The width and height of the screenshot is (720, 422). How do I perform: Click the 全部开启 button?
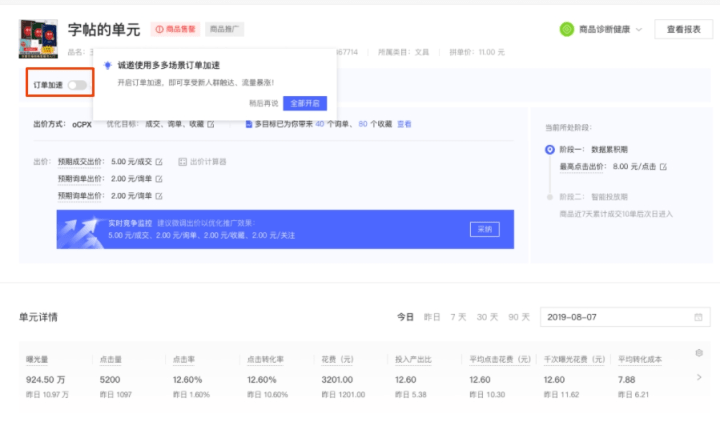coord(305,103)
